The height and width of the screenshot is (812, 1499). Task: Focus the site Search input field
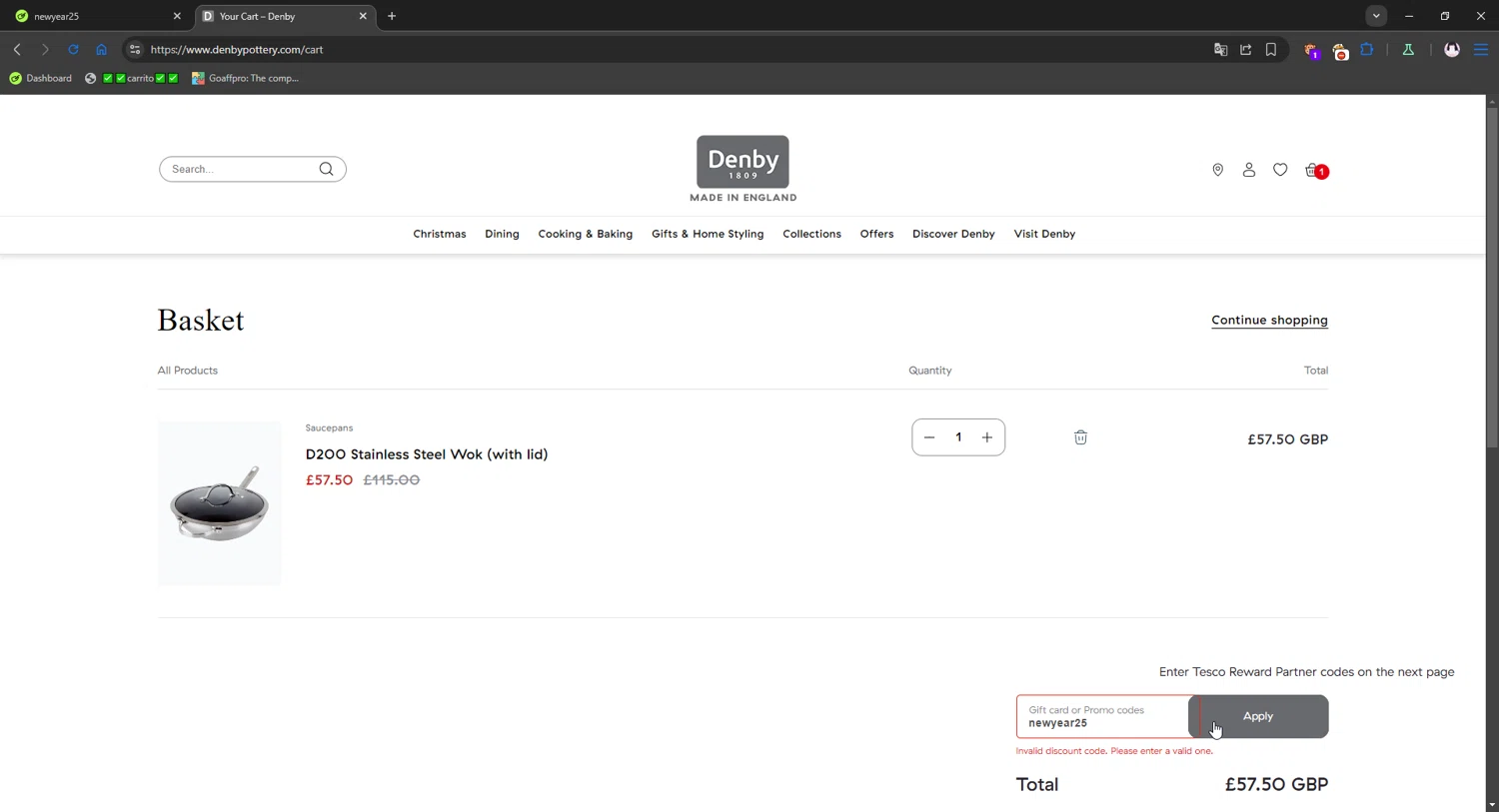[240, 169]
